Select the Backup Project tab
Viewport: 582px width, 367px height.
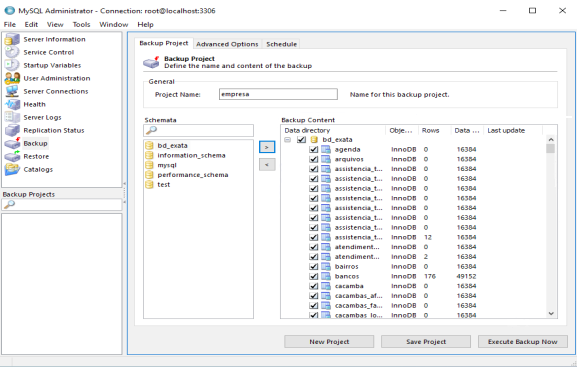coord(164,43)
